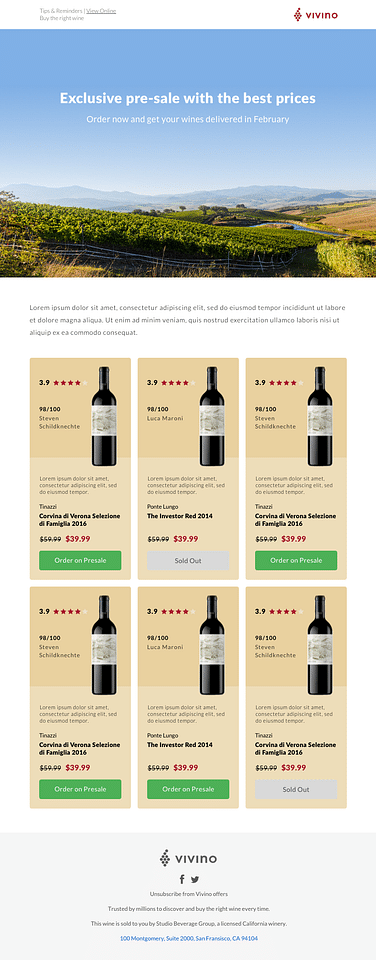Click the bottle image on bottom-left card
This screenshot has width=376, height=960.
coord(104,645)
